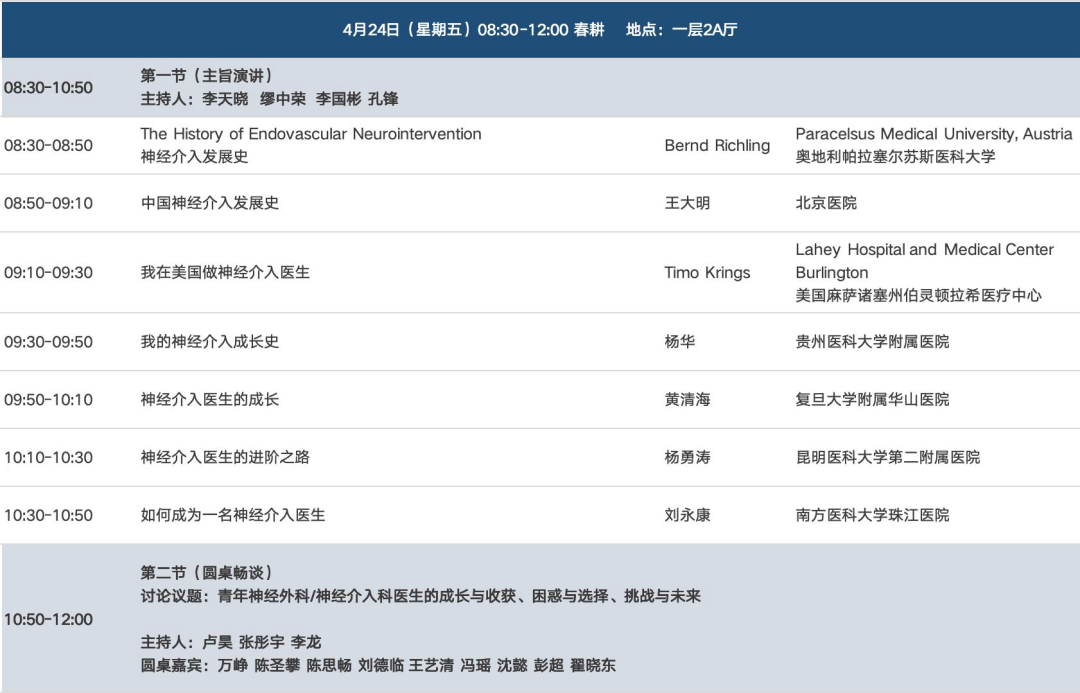Click the header banner reading 4月24日 春耕
This screenshot has height=693, width=1080.
point(540,30)
